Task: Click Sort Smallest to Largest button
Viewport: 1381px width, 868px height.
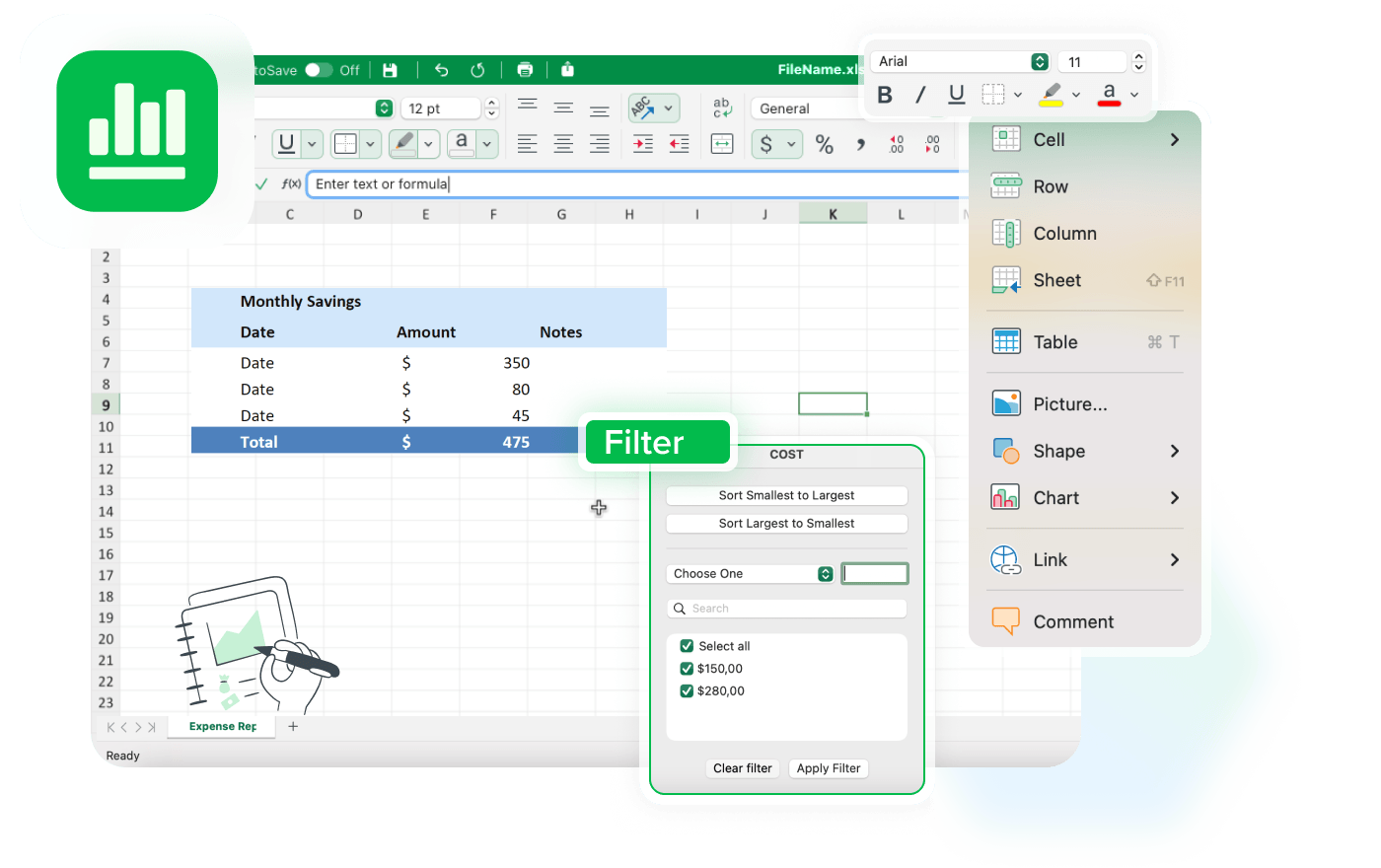Action: click(x=786, y=496)
